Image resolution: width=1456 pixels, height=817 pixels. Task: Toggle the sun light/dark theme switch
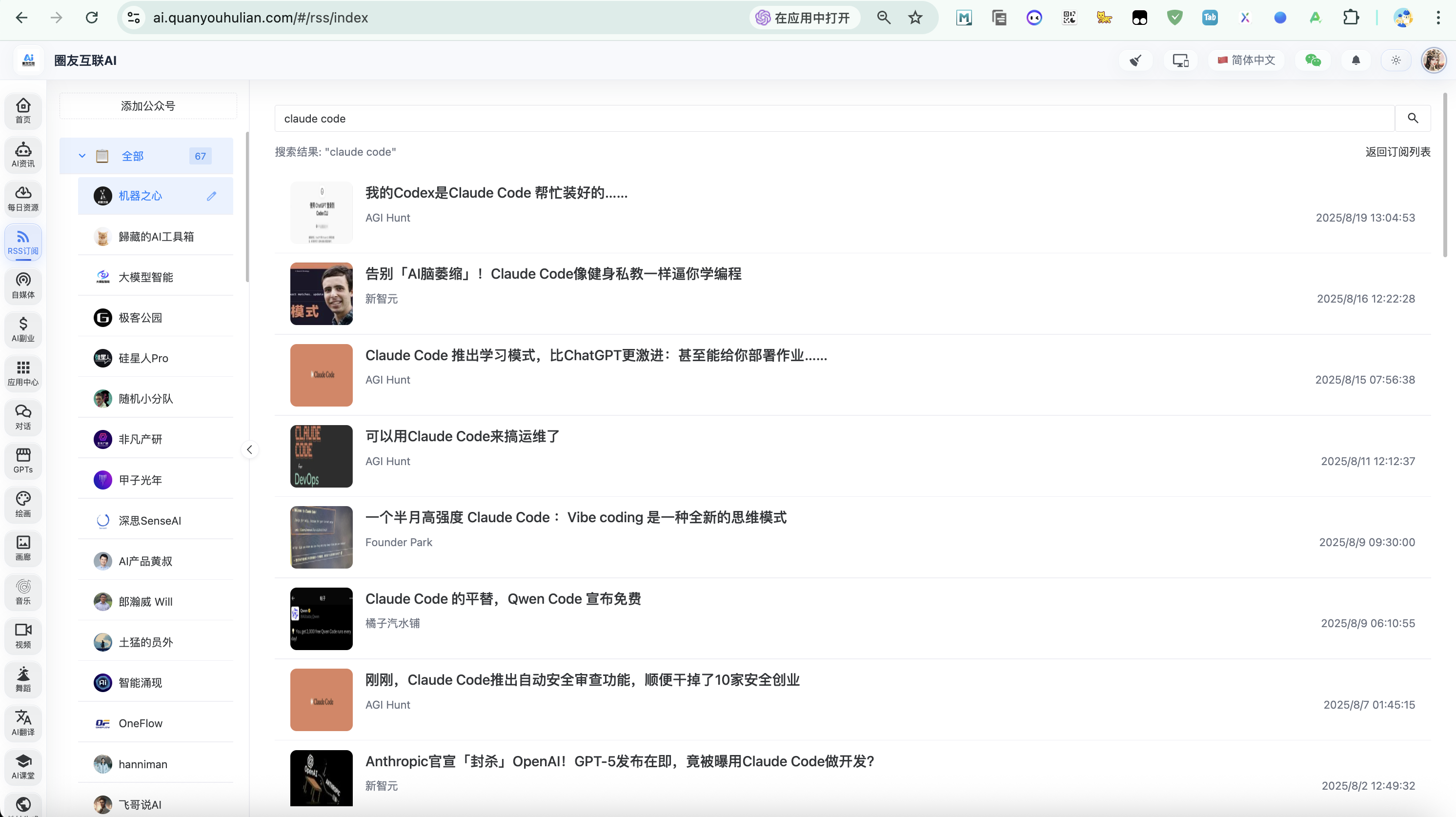[1395, 60]
